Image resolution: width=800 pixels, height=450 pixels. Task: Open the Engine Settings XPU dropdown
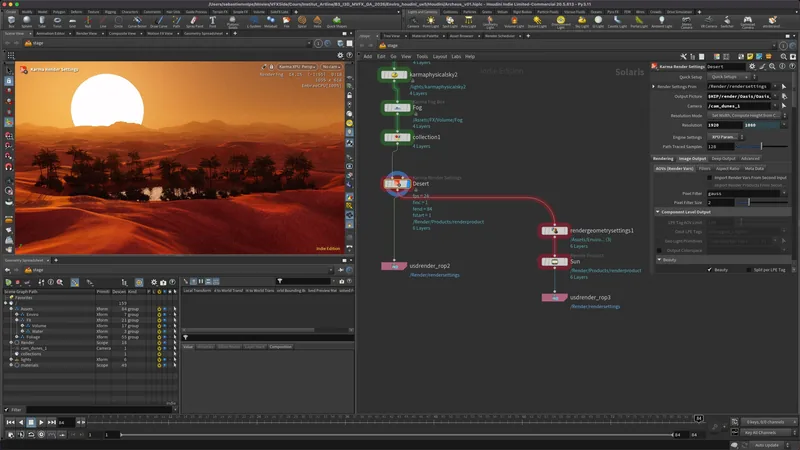click(726, 137)
